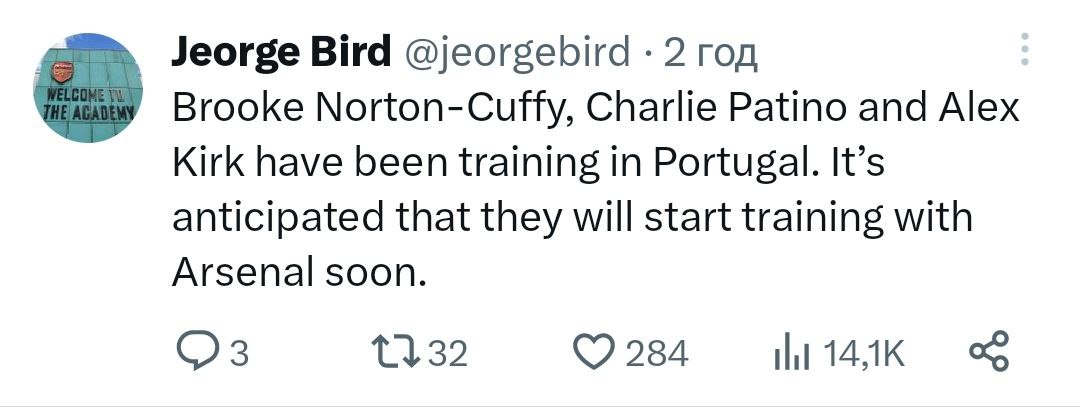Click the like count 284

657,353
